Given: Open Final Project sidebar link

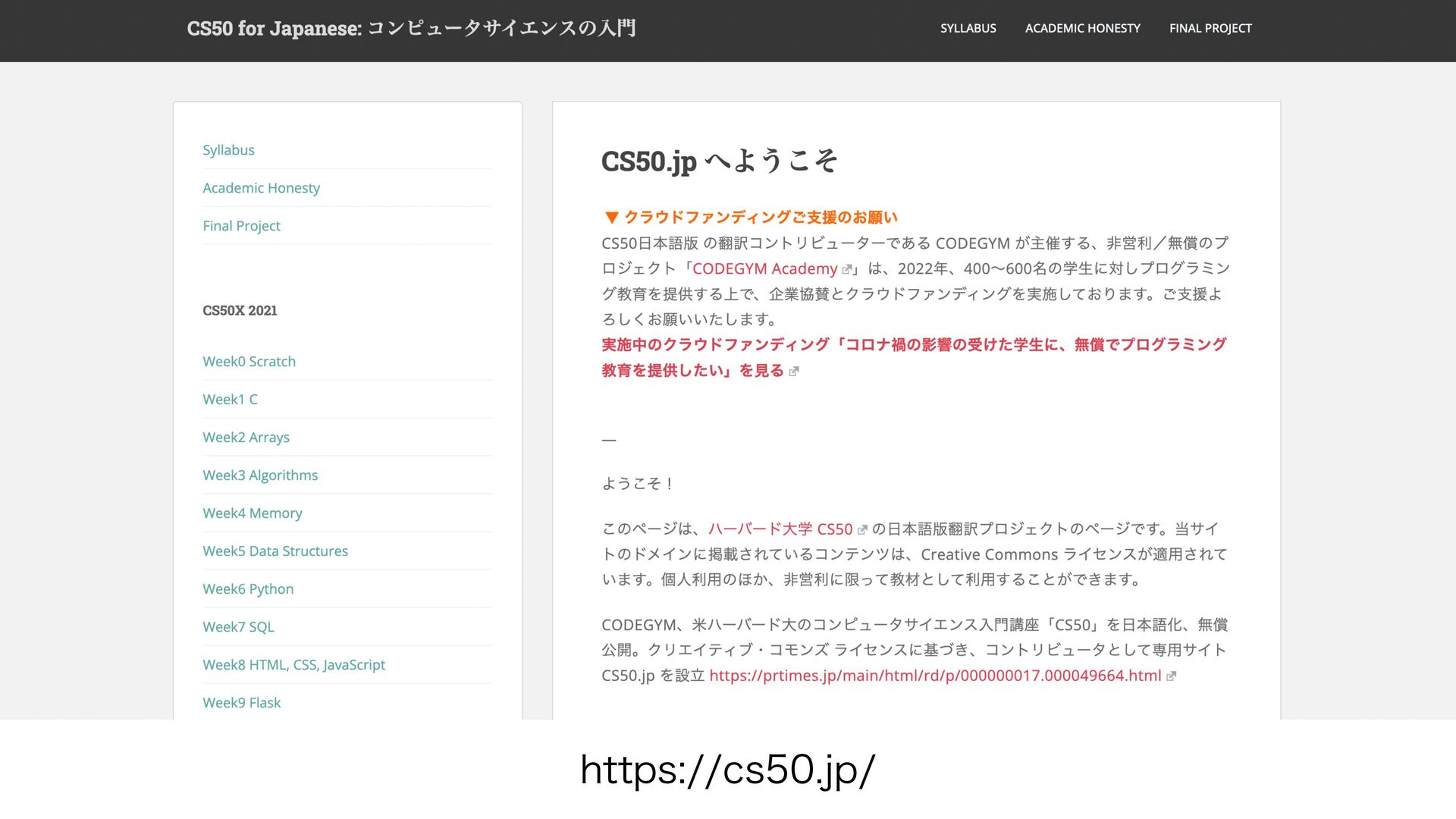Looking at the screenshot, I should (x=241, y=226).
